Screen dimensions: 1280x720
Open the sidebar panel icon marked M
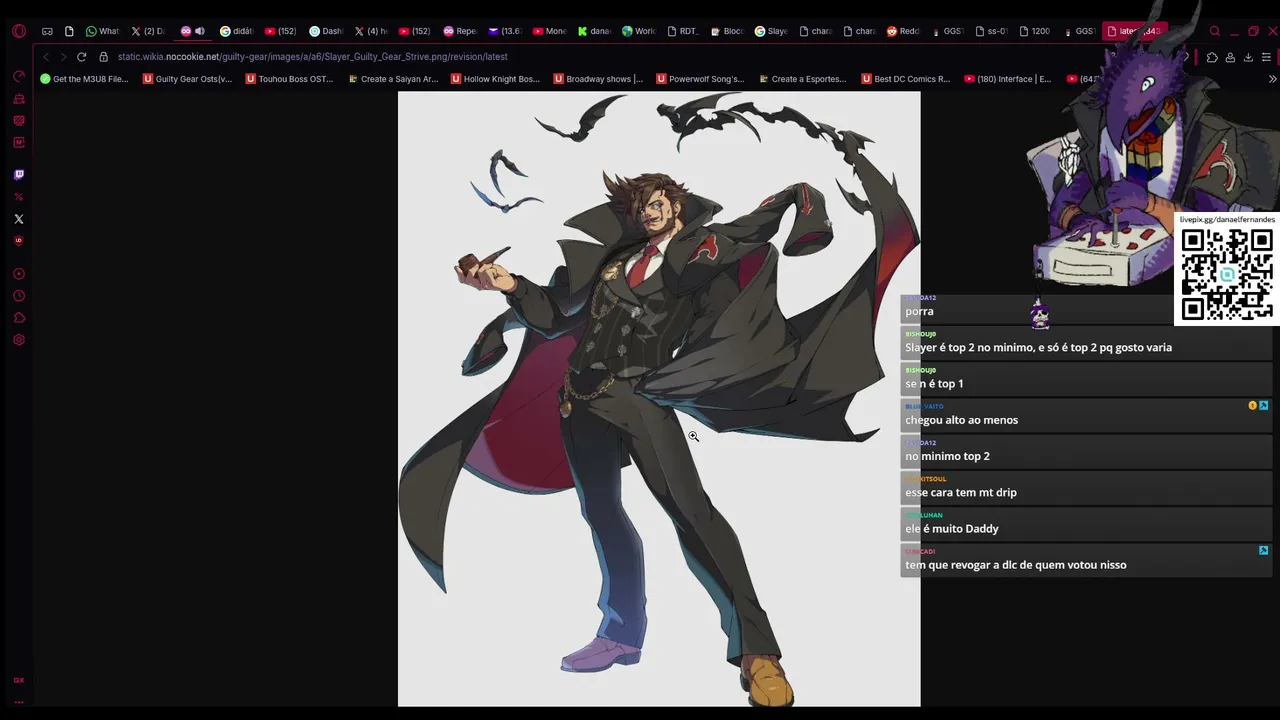(19, 142)
